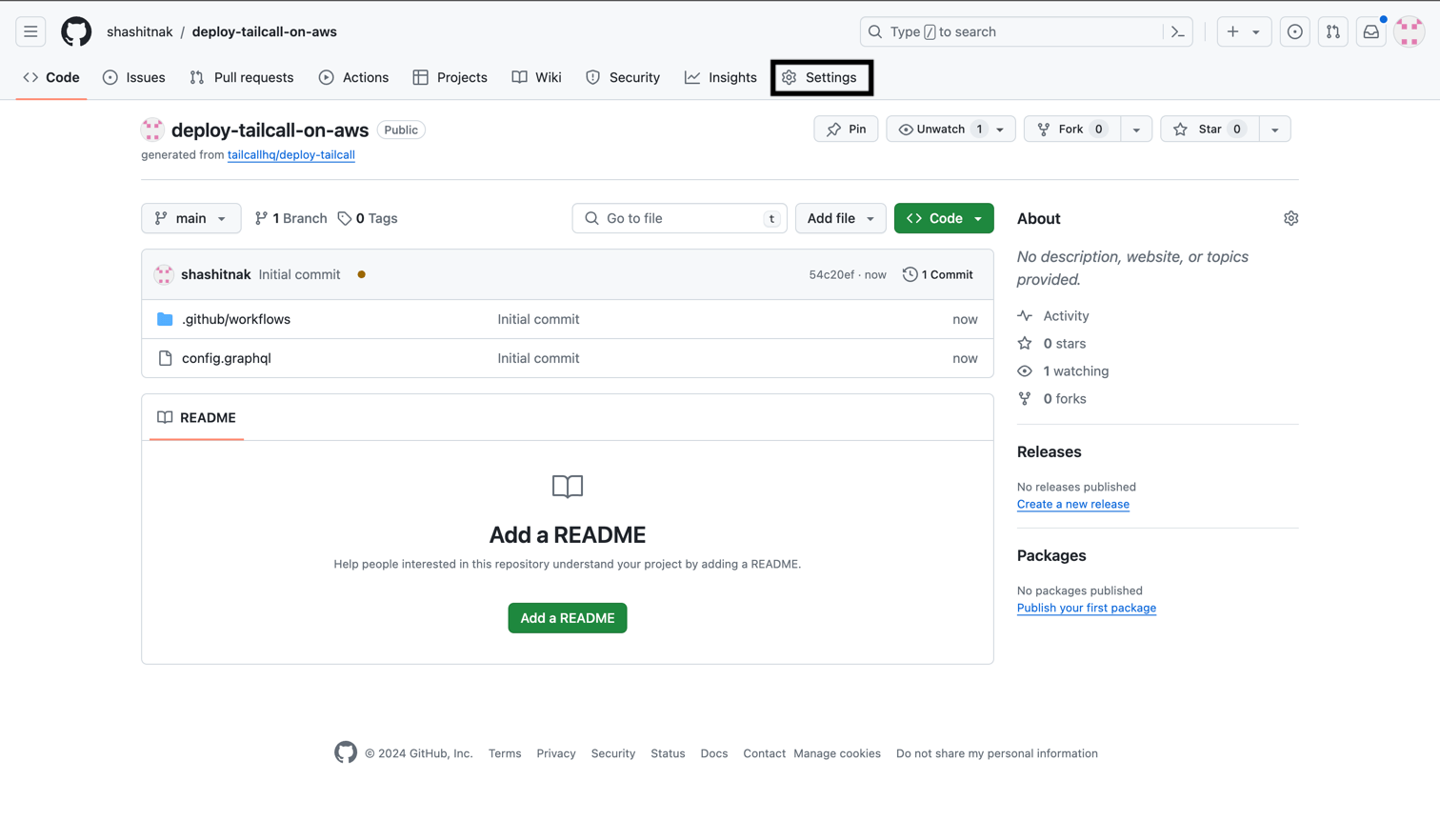Open the green Code dropdown
This screenshot has height=840, width=1440.
pyautogui.click(x=943, y=218)
